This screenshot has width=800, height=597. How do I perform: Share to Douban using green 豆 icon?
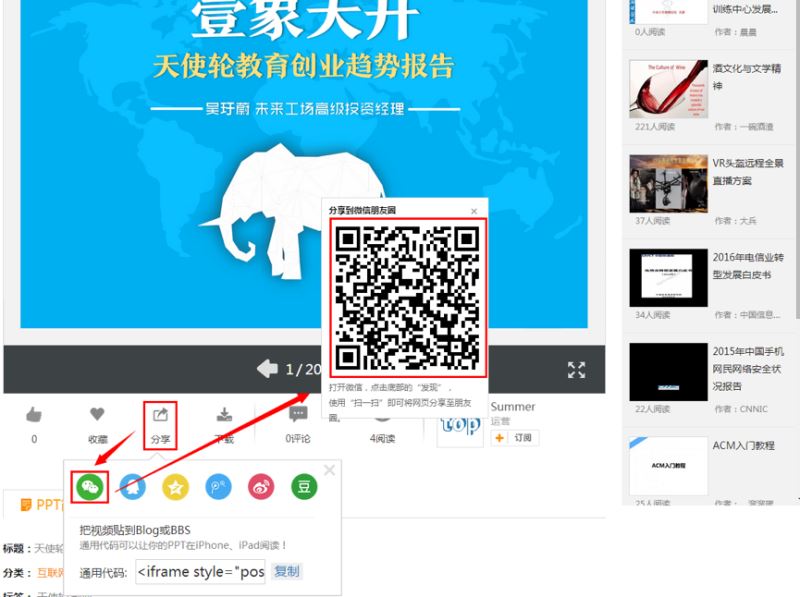click(303, 488)
